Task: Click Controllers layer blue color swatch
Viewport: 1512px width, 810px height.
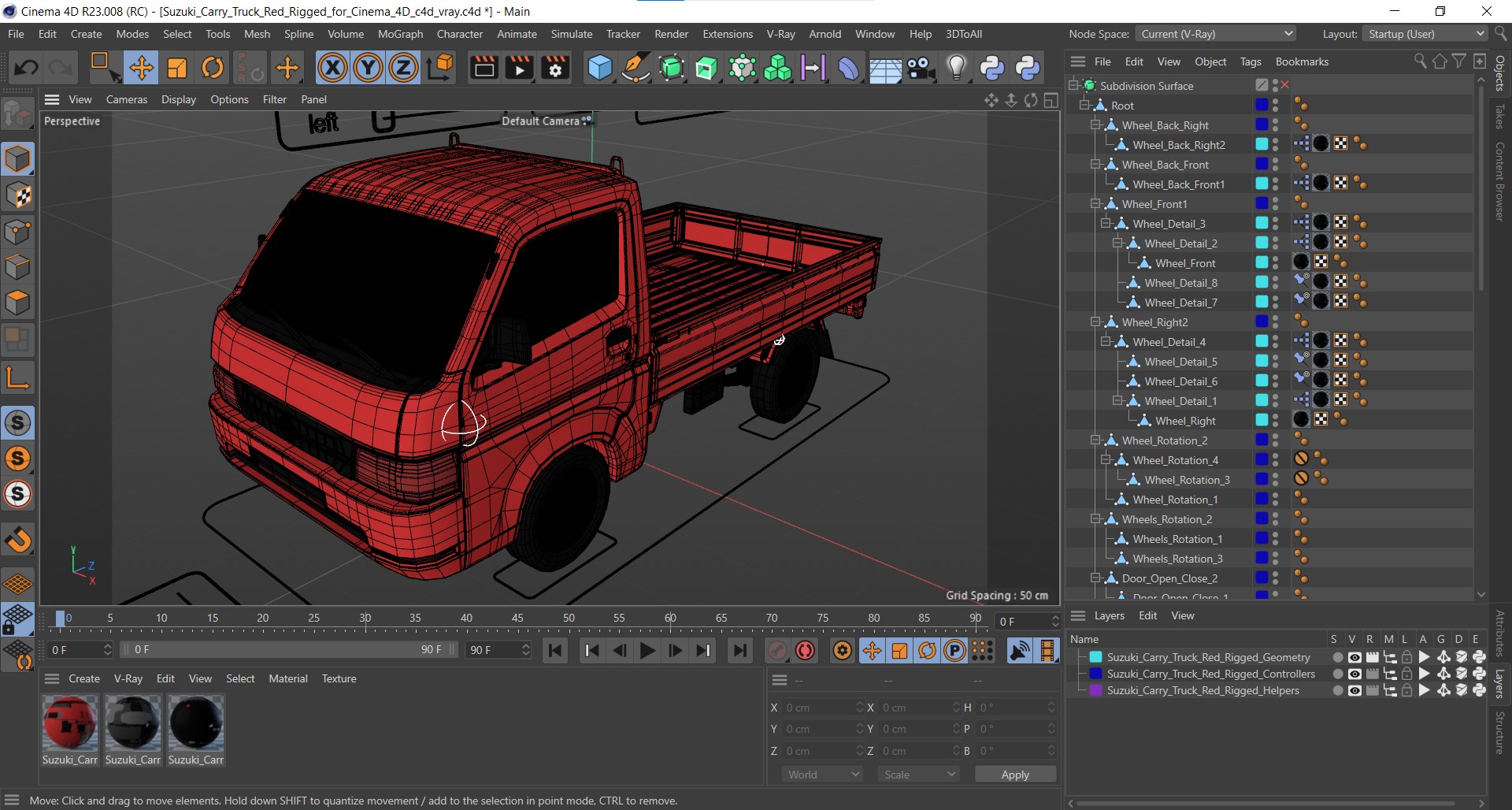Action: [1095, 674]
